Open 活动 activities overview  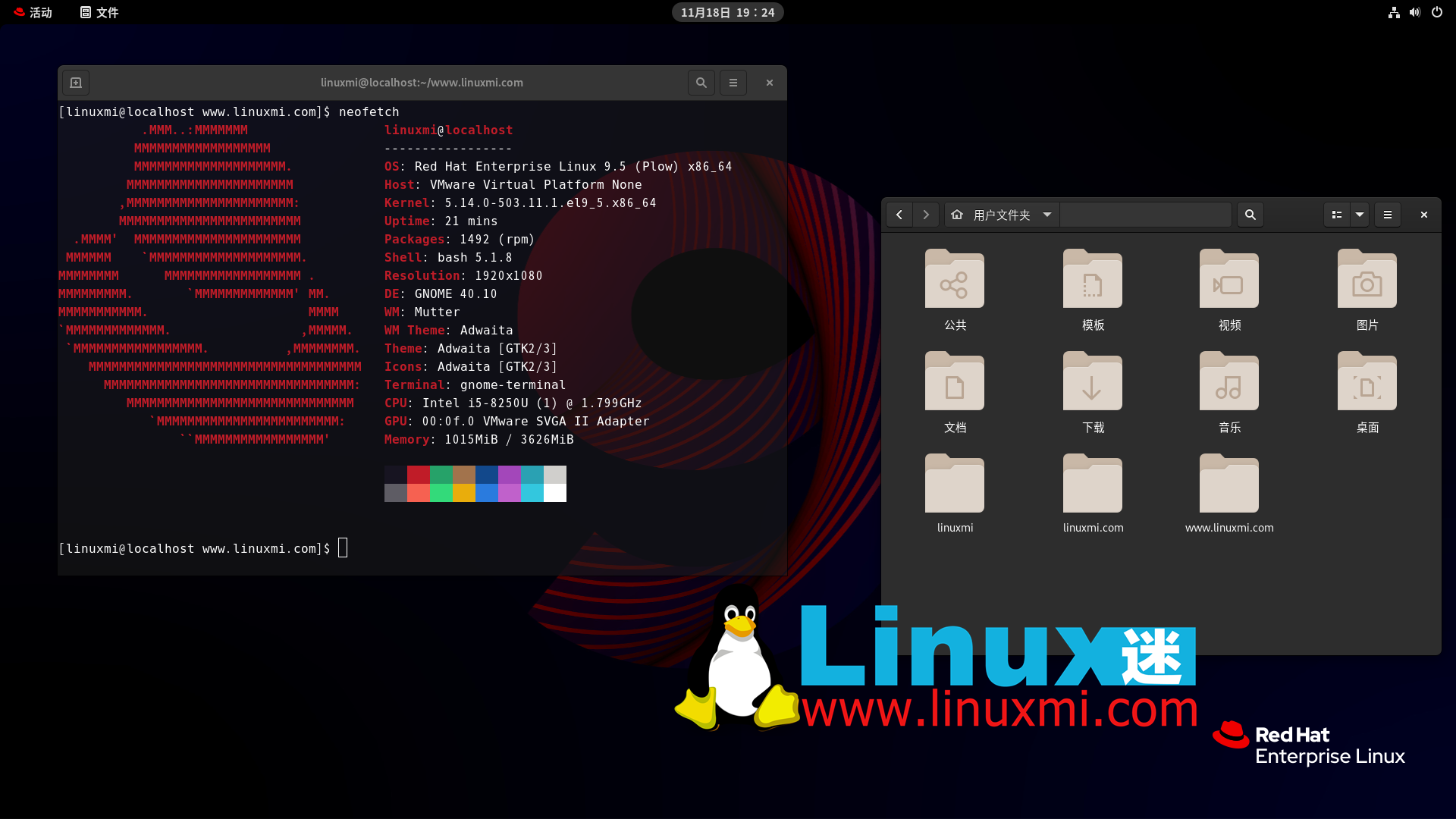pos(33,12)
